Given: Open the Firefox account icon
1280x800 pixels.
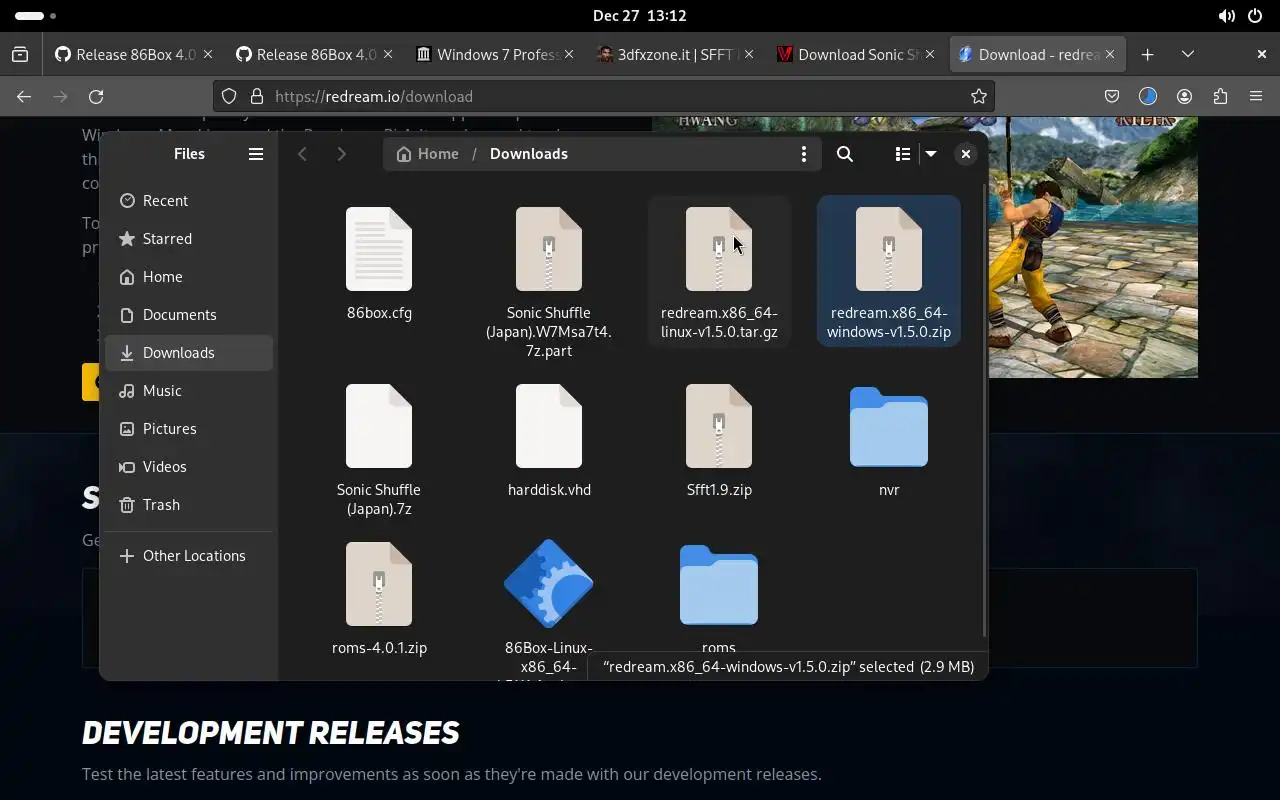Looking at the screenshot, I should (x=1184, y=97).
